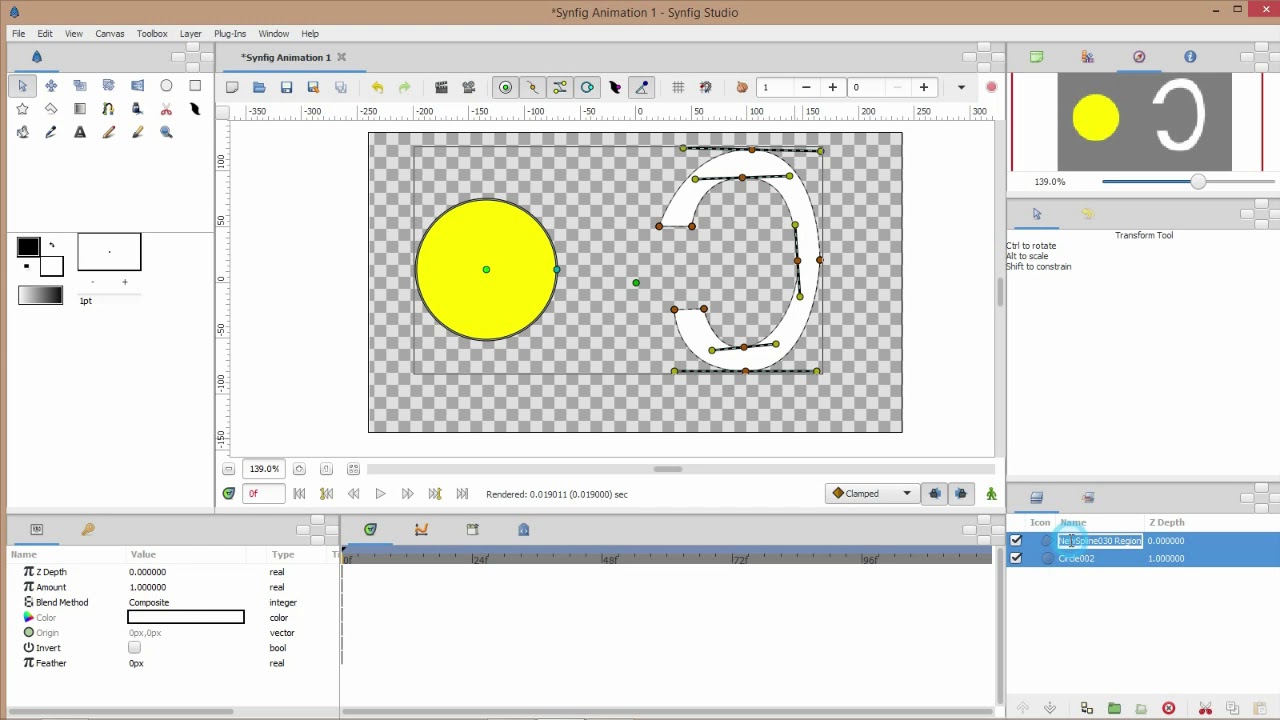Open the Clamped interpolation dropdown
The width and height of the screenshot is (1280, 720).
872,493
